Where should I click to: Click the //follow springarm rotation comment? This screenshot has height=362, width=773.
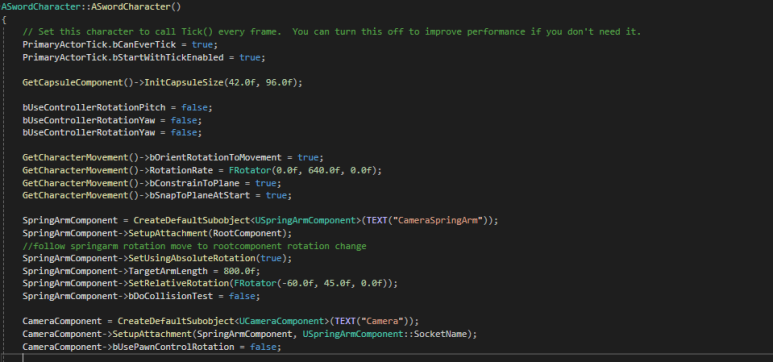pos(195,246)
